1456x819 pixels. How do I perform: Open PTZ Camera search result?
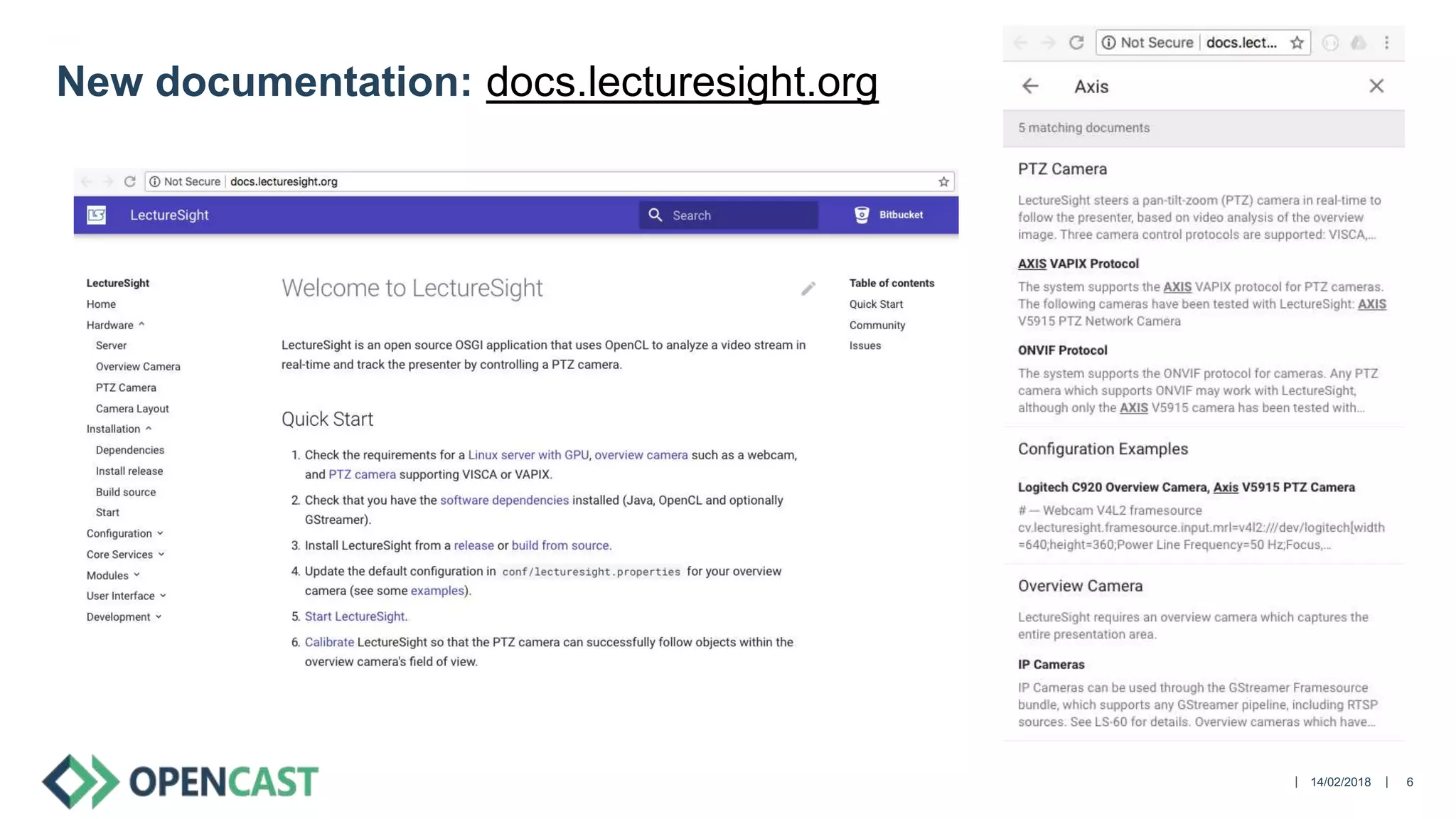click(1062, 169)
